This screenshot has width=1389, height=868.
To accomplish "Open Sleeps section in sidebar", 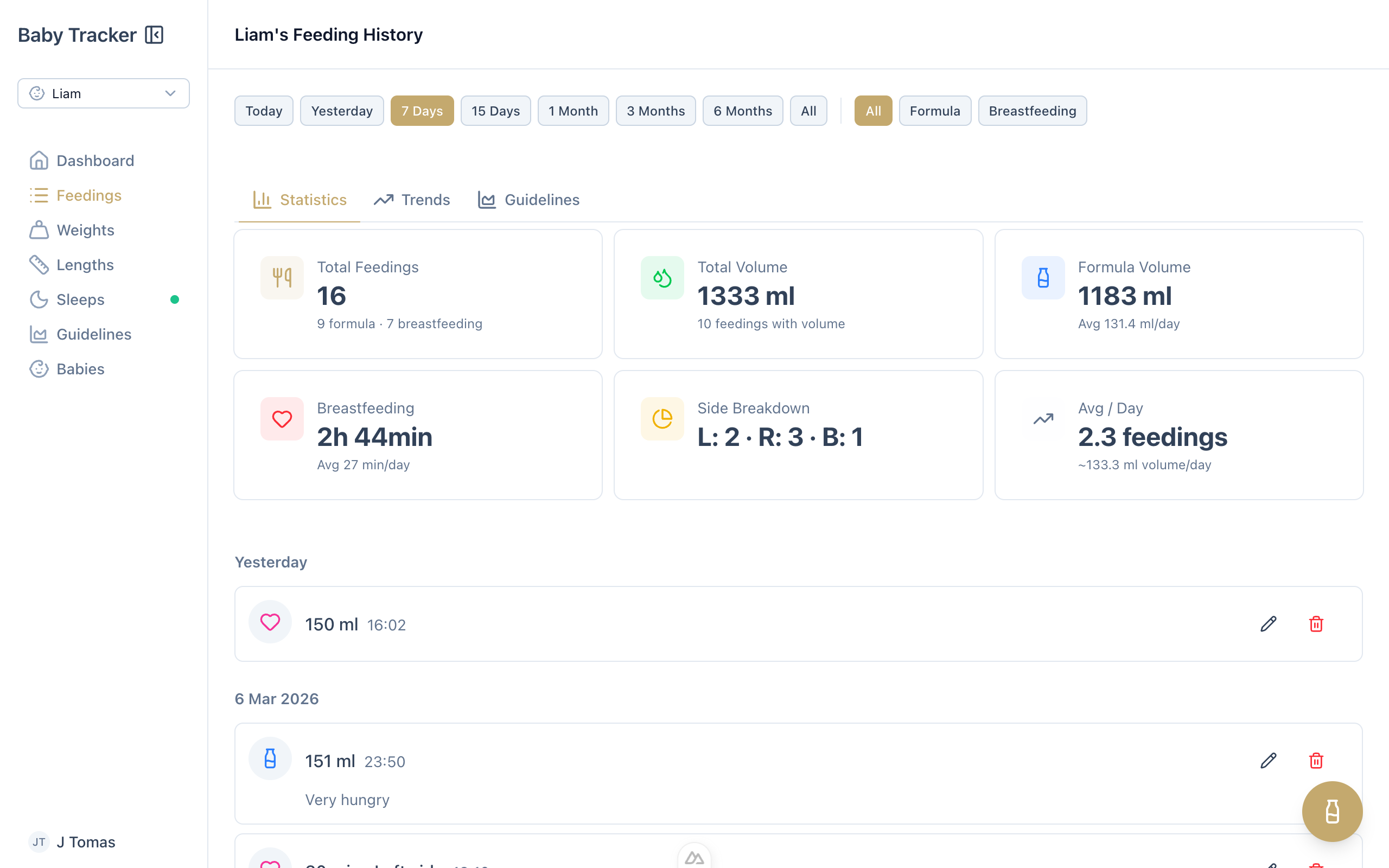I will tap(80, 299).
